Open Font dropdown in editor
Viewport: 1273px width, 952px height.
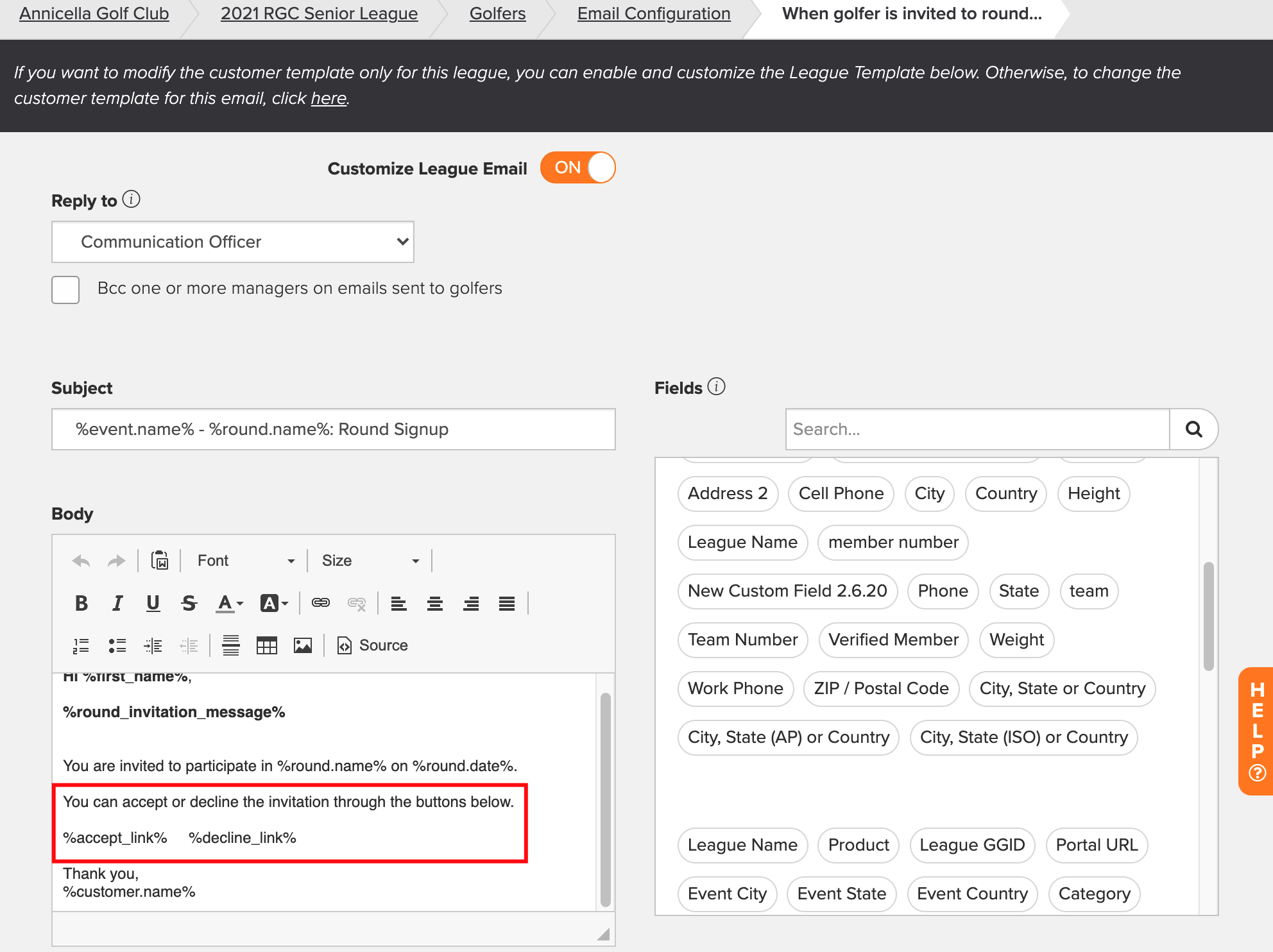pyautogui.click(x=246, y=561)
